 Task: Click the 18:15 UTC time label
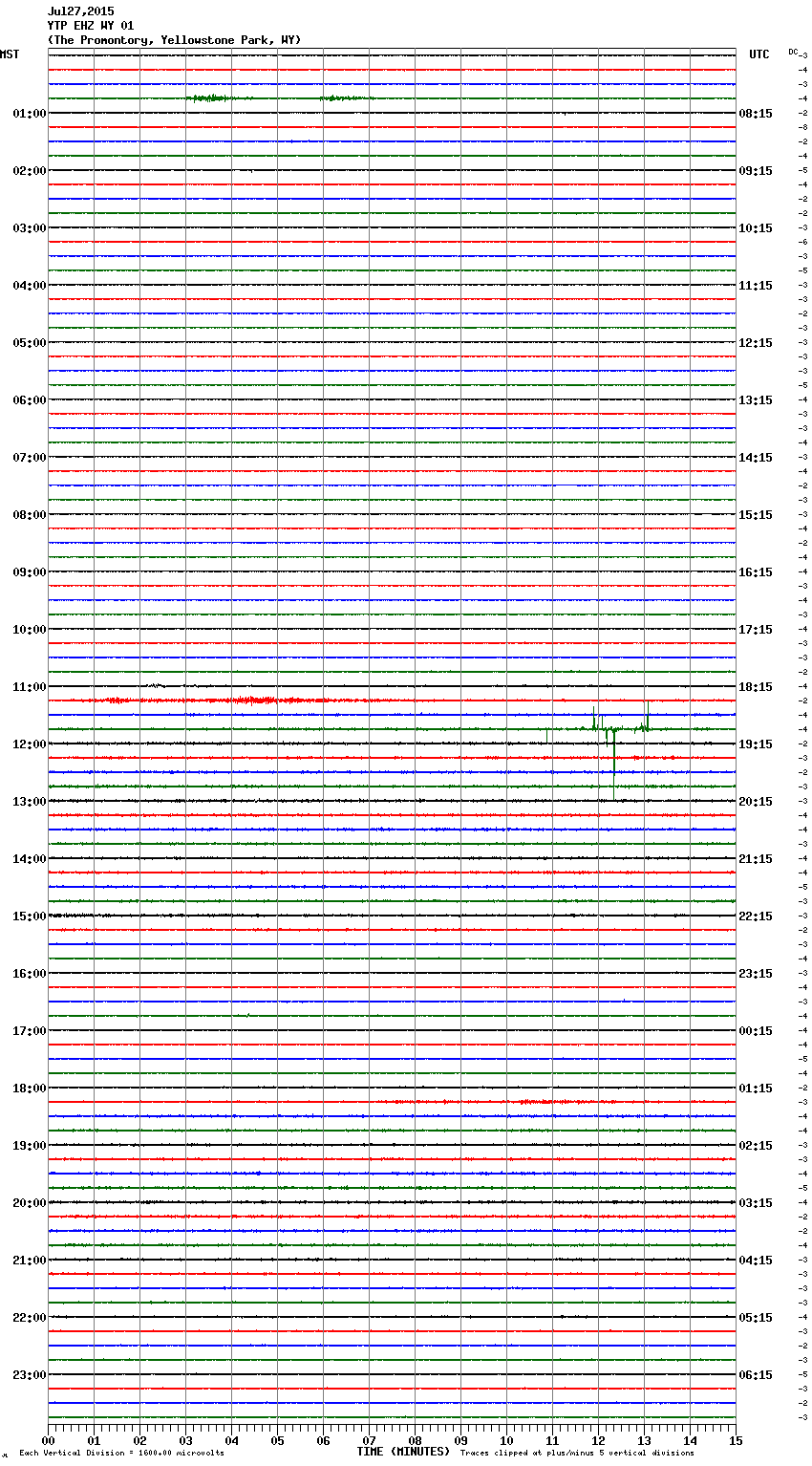click(756, 687)
